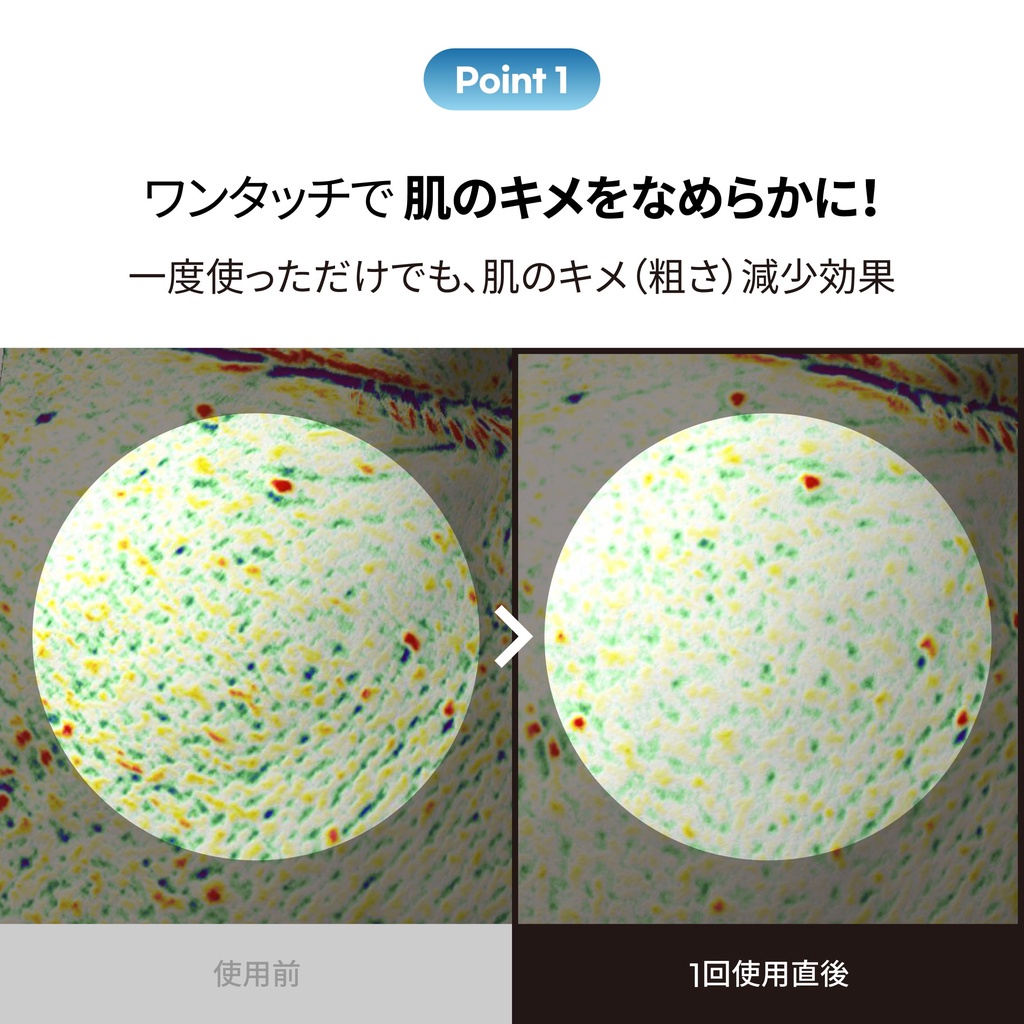Select the 使用前 label bar
Screen dimensions: 1024x1024
256,974
